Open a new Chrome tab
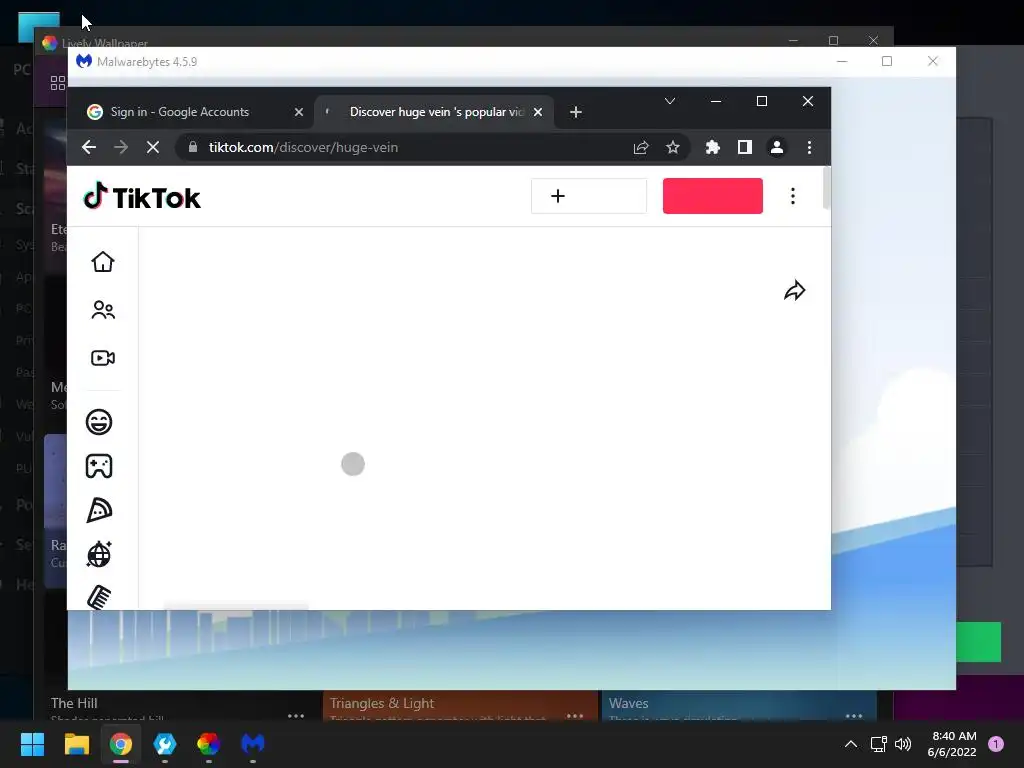Image resolution: width=1024 pixels, height=768 pixels. (575, 112)
